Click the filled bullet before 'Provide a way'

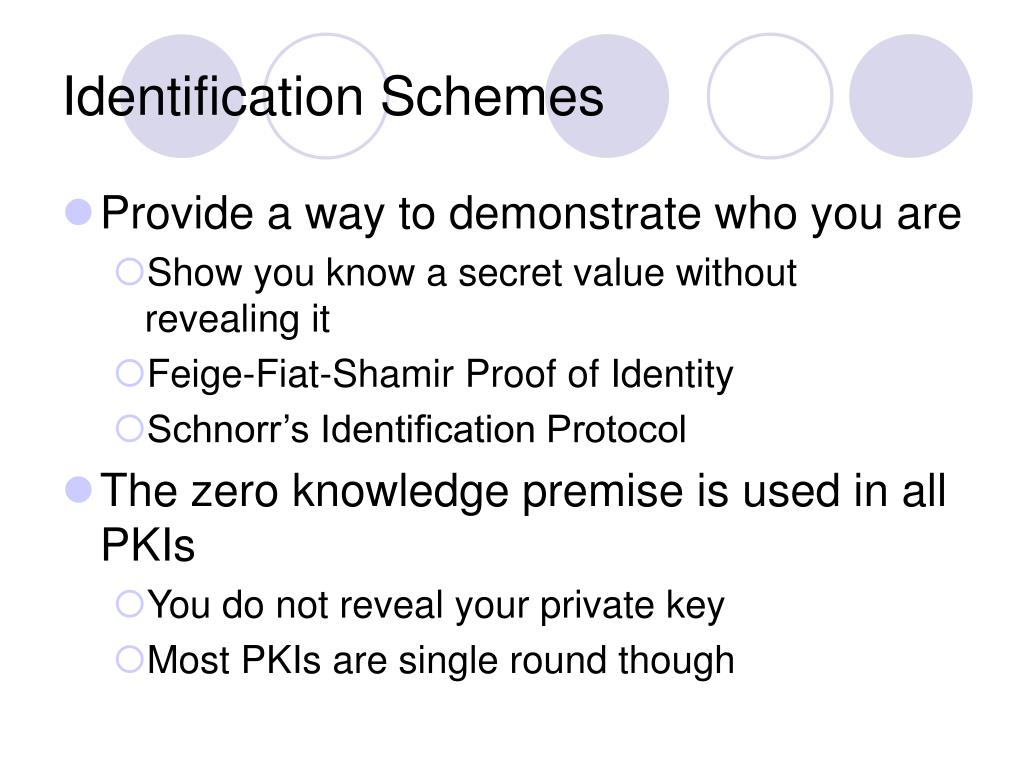point(78,212)
